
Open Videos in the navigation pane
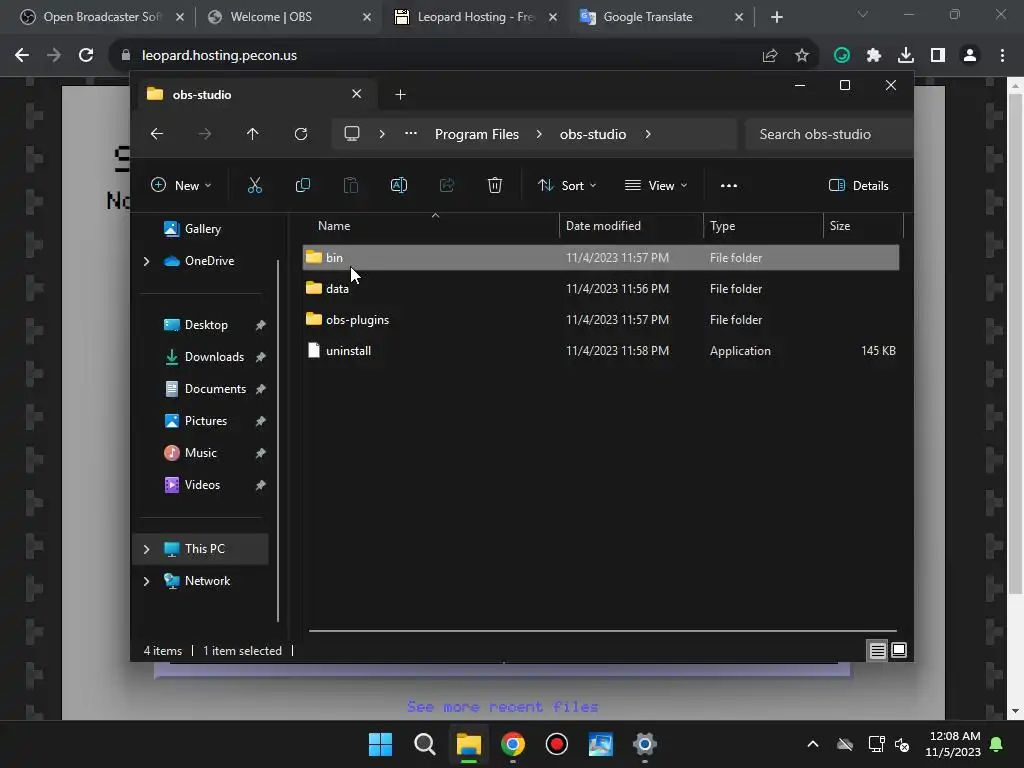click(x=202, y=485)
